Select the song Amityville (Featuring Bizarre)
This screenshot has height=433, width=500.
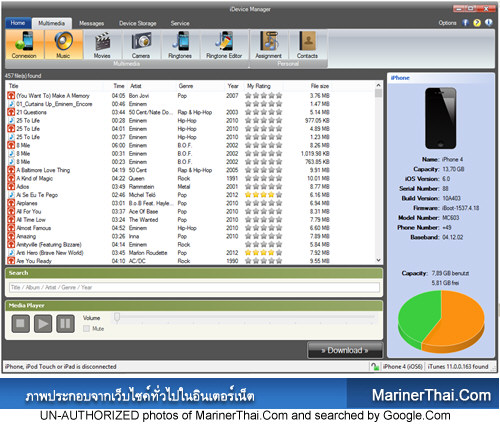click(x=49, y=245)
